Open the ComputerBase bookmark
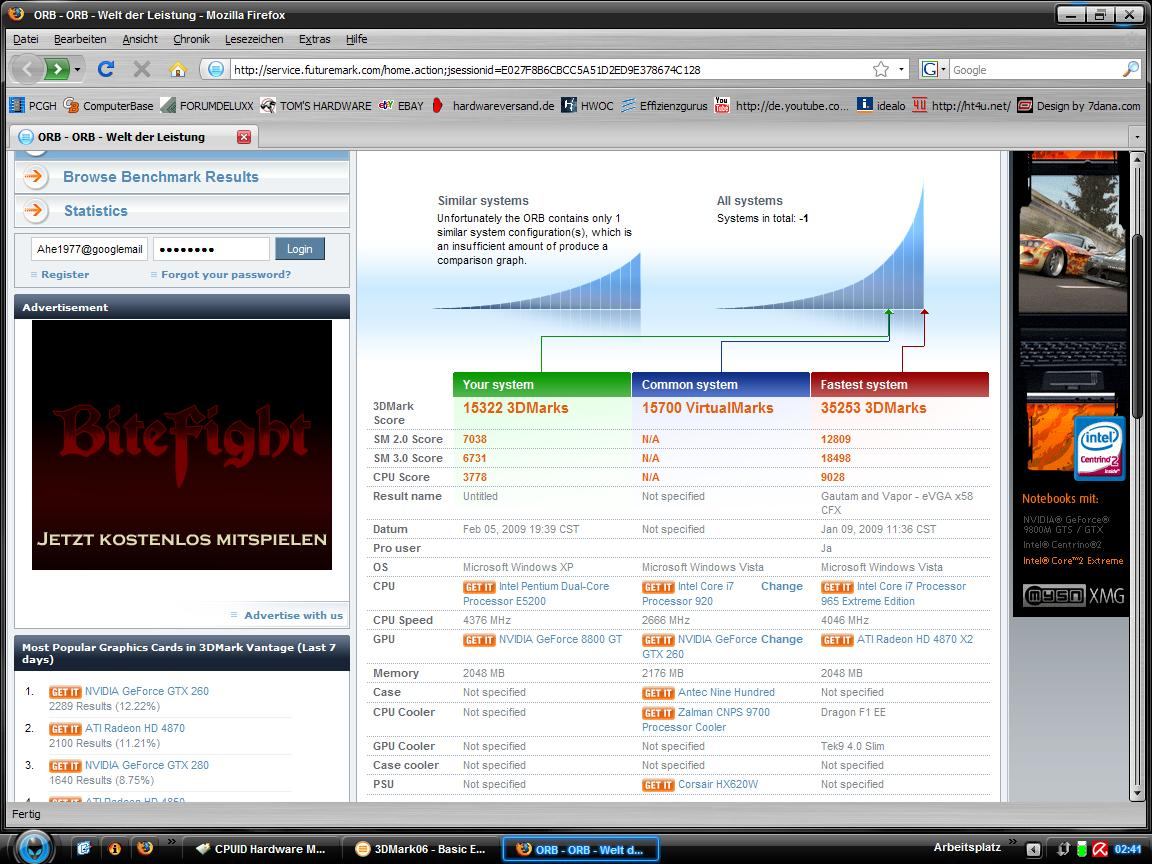Image resolution: width=1152 pixels, height=864 pixels. point(109,106)
